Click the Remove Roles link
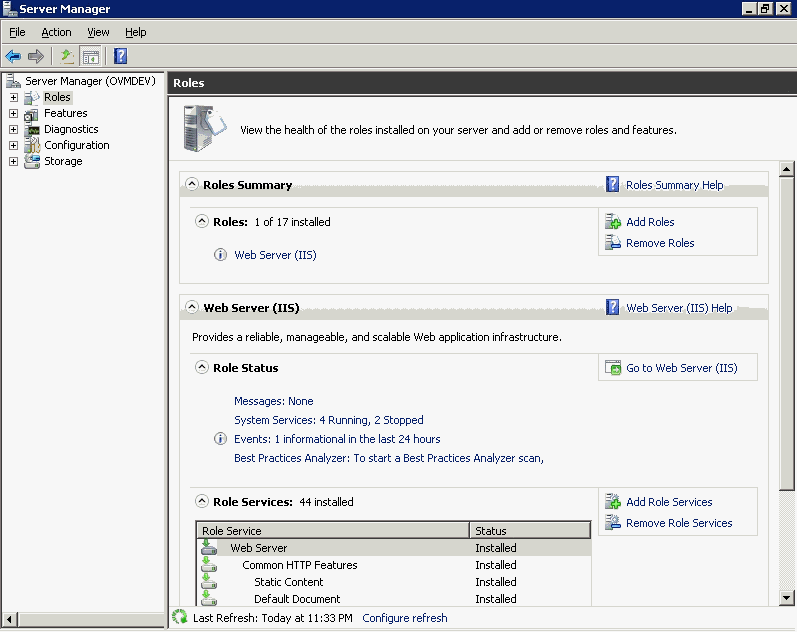The width and height of the screenshot is (797, 632). coord(660,243)
